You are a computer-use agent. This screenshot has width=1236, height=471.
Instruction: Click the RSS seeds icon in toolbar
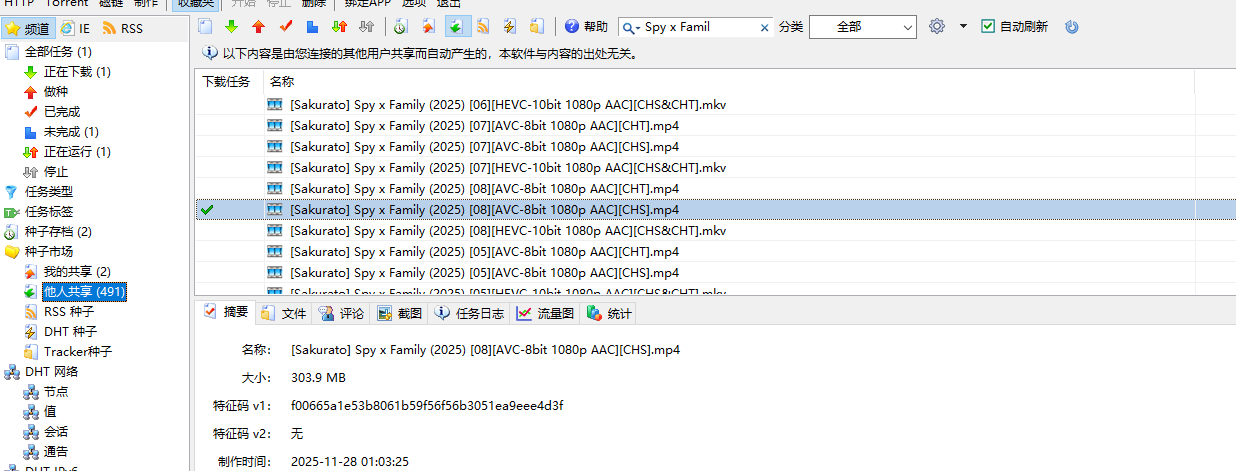(483, 27)
